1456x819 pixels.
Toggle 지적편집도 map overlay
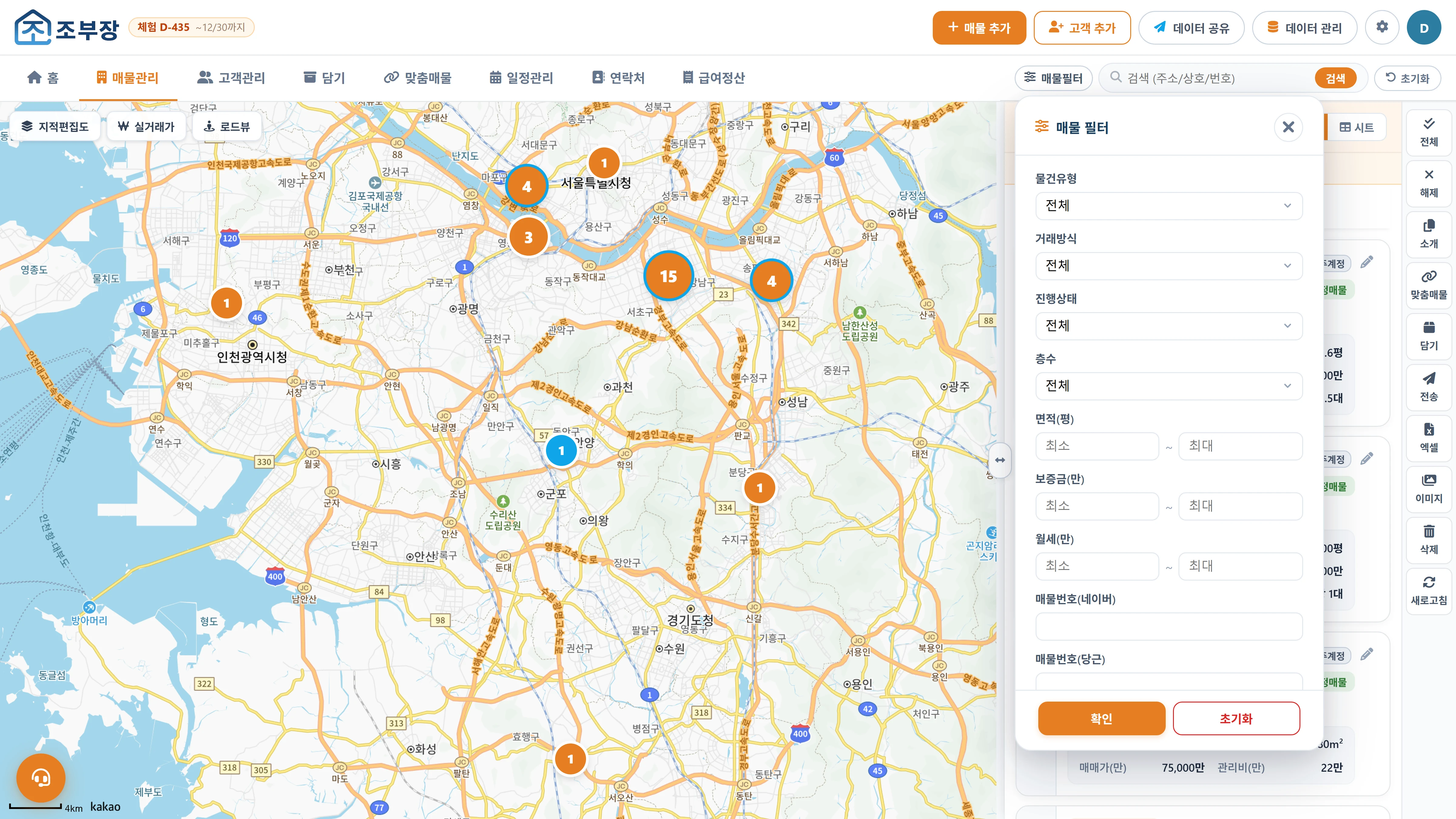(56, 126)
